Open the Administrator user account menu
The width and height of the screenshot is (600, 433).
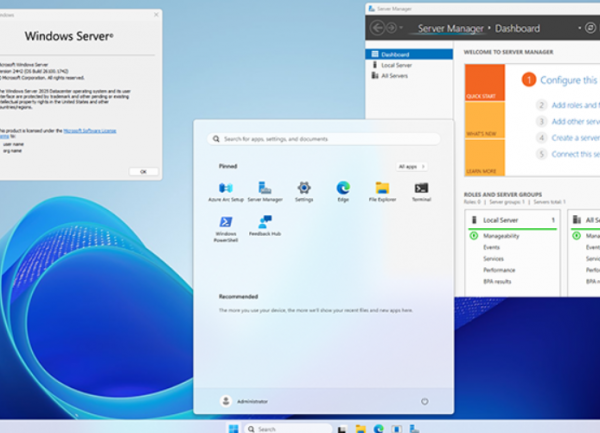tap(244, 401)
